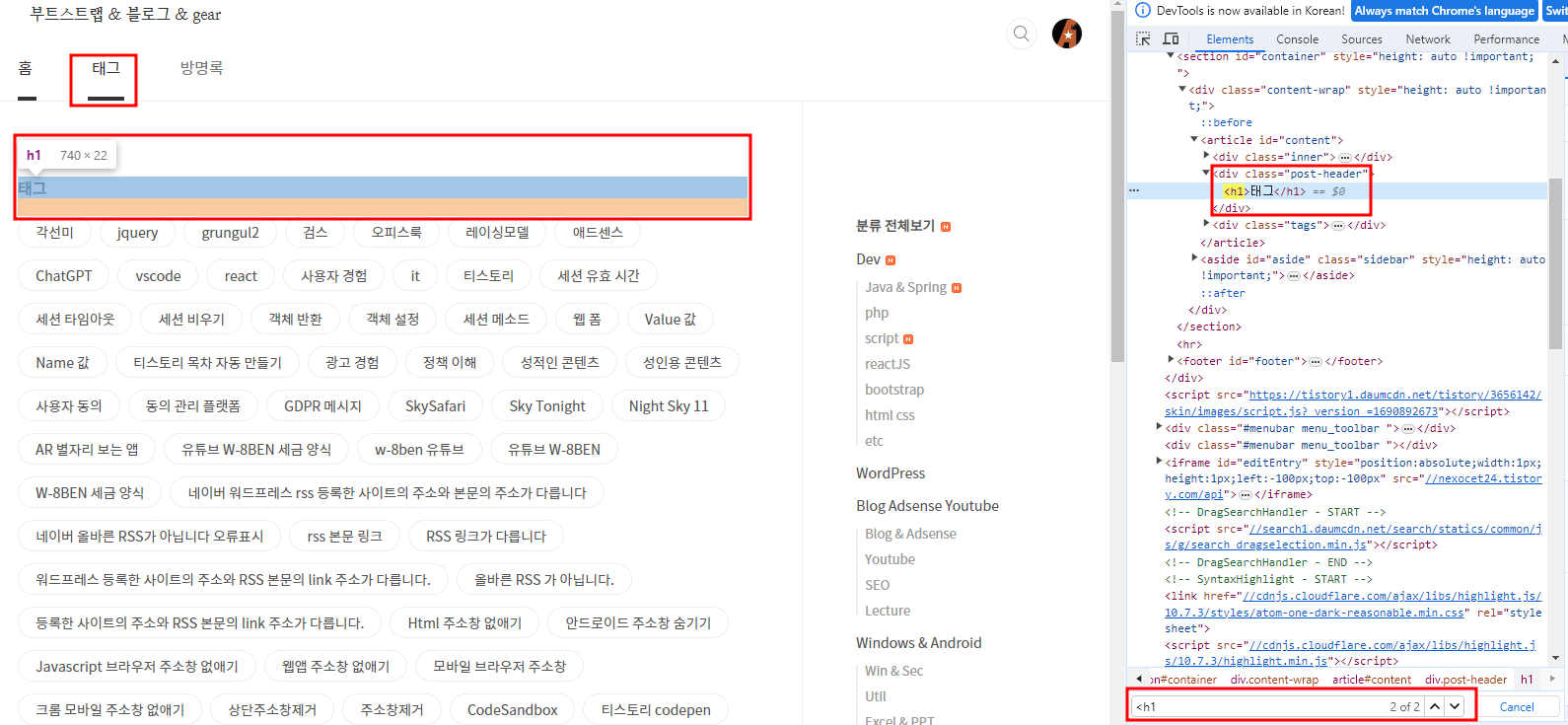
Task: Open the reactJS subcategory
Action: pos(888,364)
